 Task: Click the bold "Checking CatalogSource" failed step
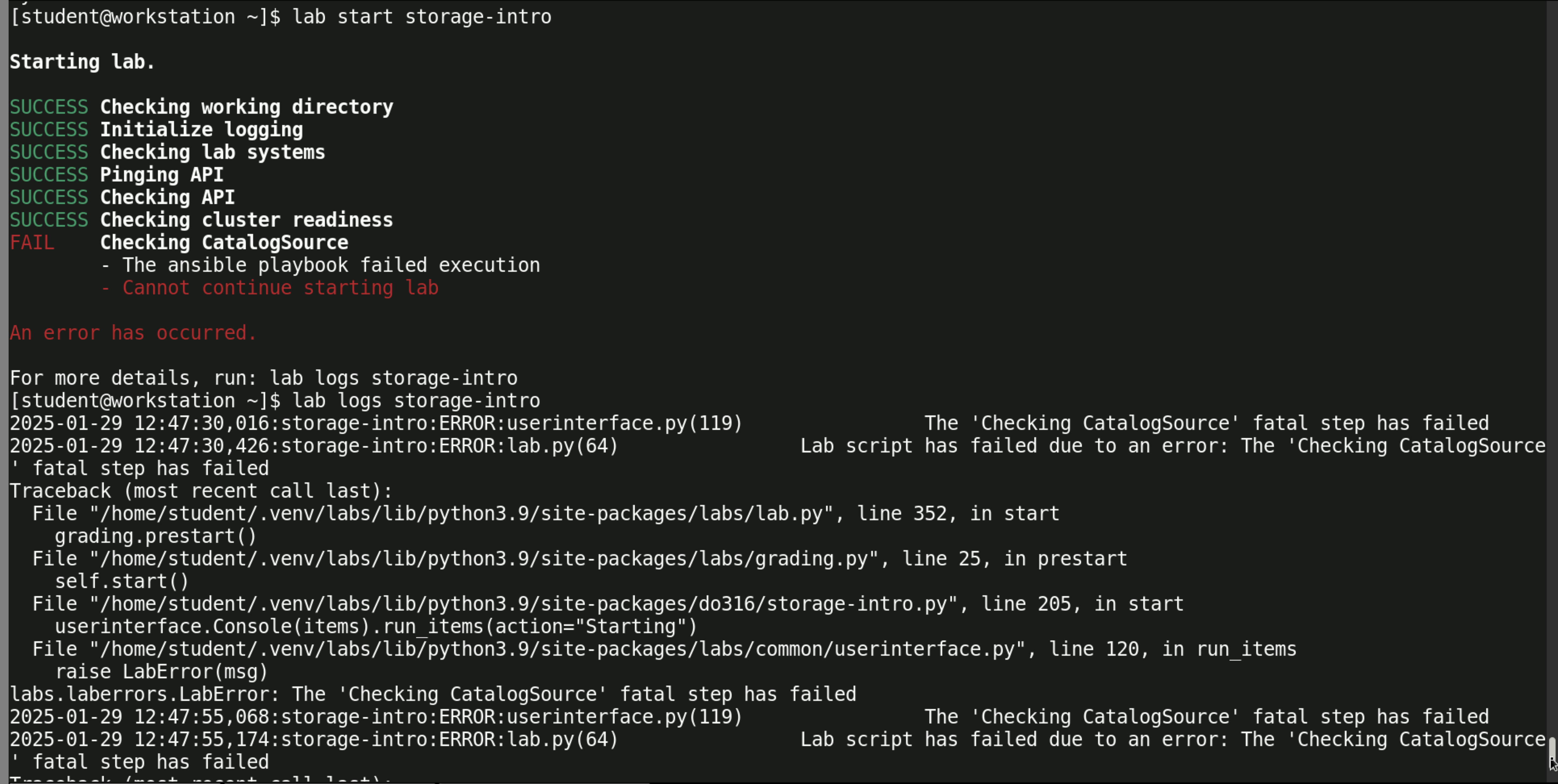(224, 243)
